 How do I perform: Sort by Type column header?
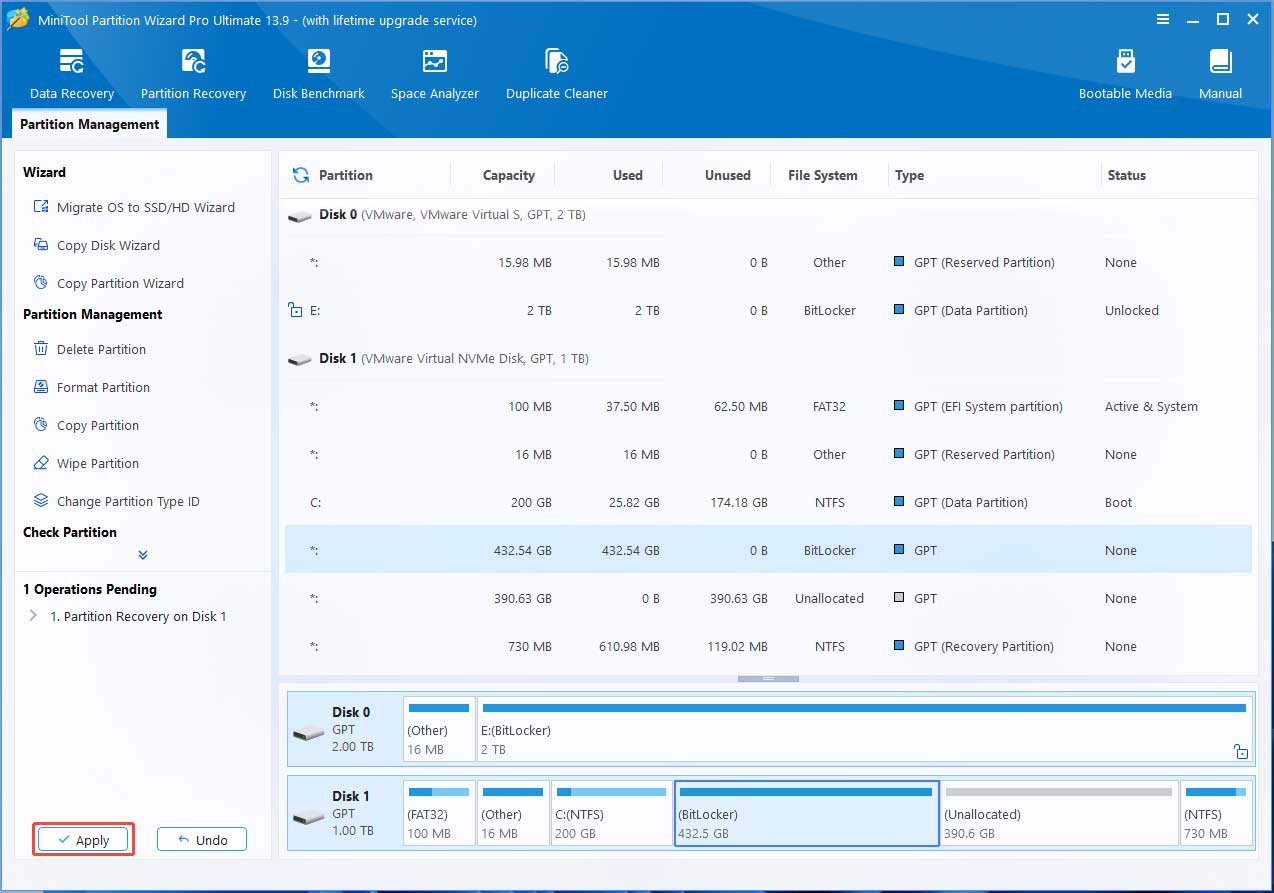910,175
